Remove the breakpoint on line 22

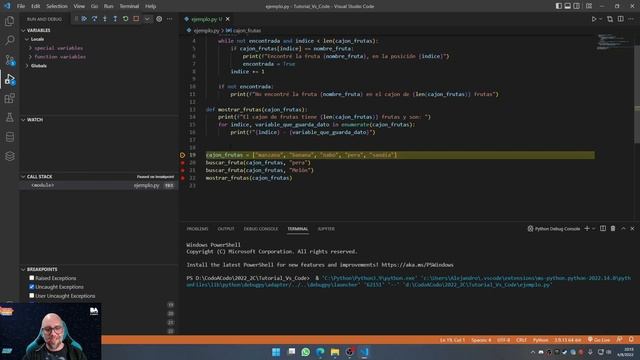click(182, 178)
